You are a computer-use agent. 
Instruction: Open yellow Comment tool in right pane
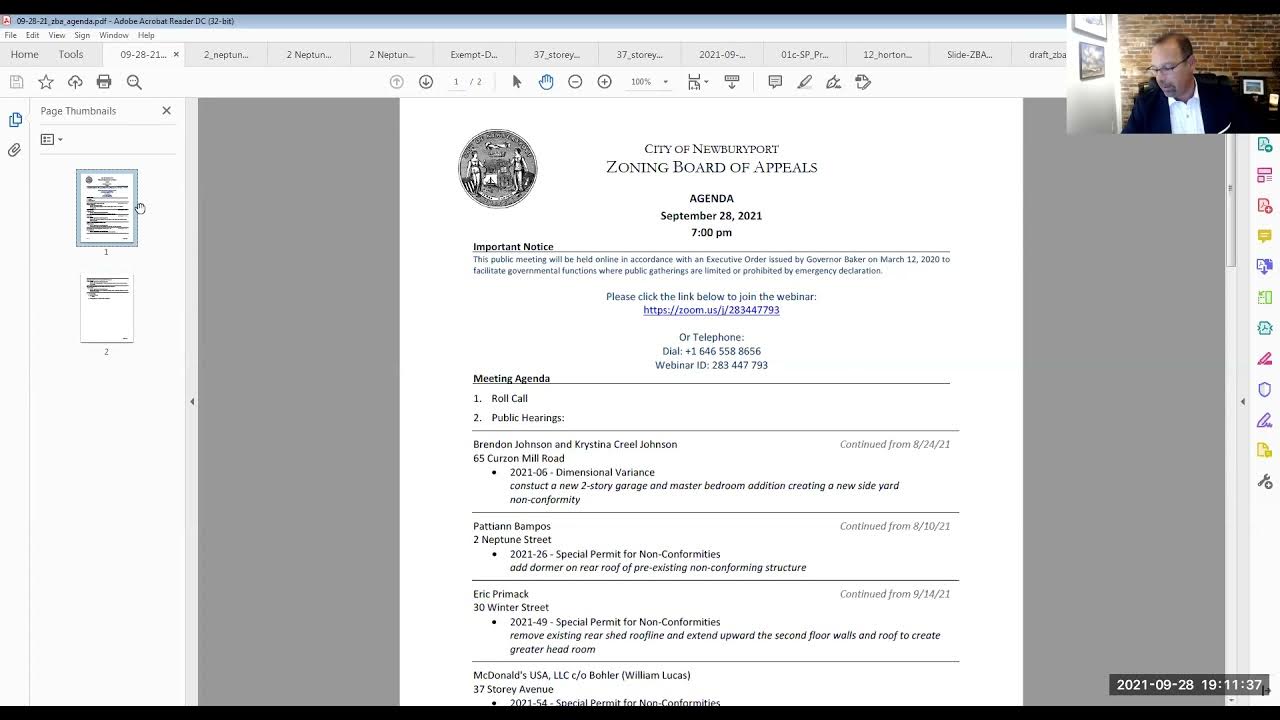coord(1265,237)
